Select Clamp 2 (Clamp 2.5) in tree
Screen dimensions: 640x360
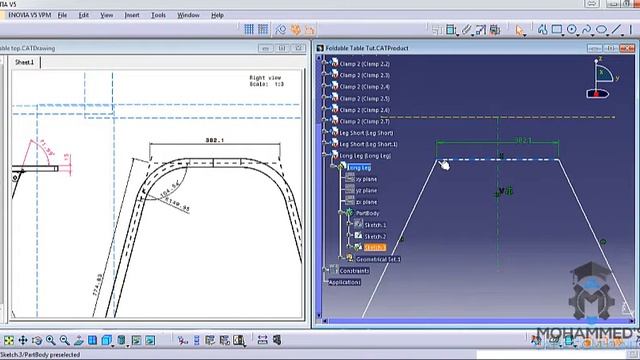click(x=364, y=99)
